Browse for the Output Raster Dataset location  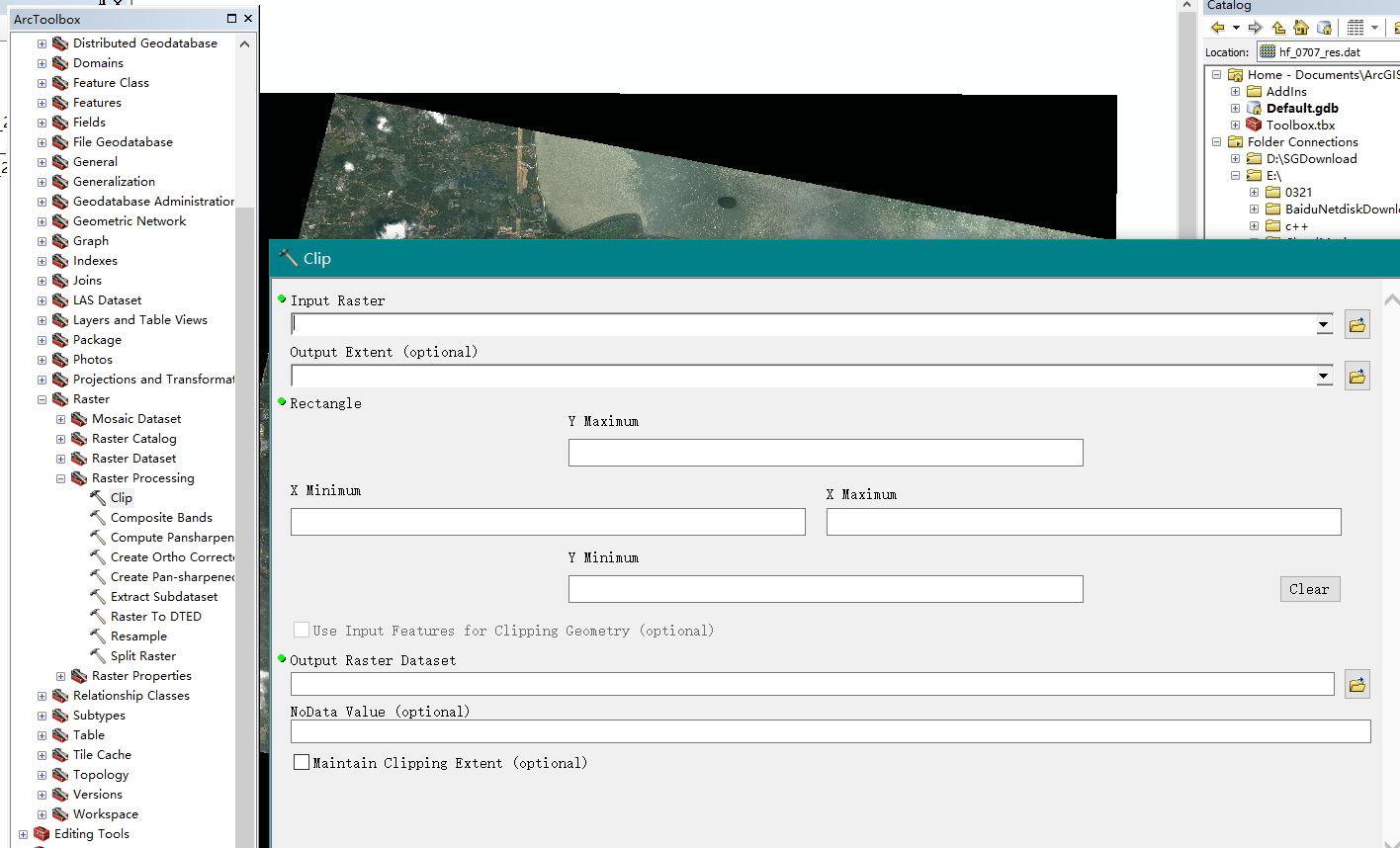click(1356, 683)
